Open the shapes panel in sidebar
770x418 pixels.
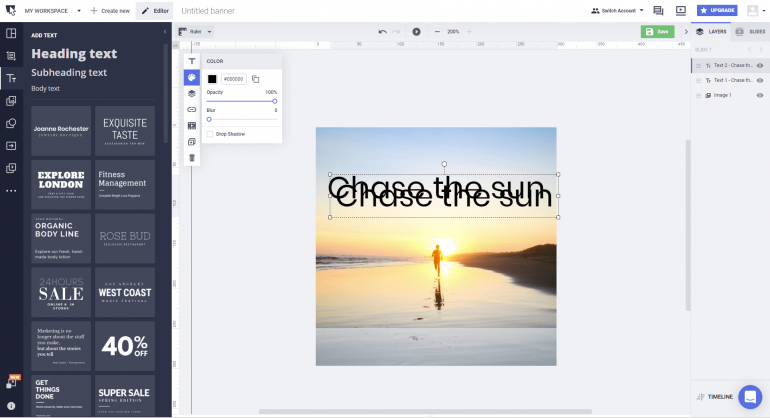coord(11,123)
